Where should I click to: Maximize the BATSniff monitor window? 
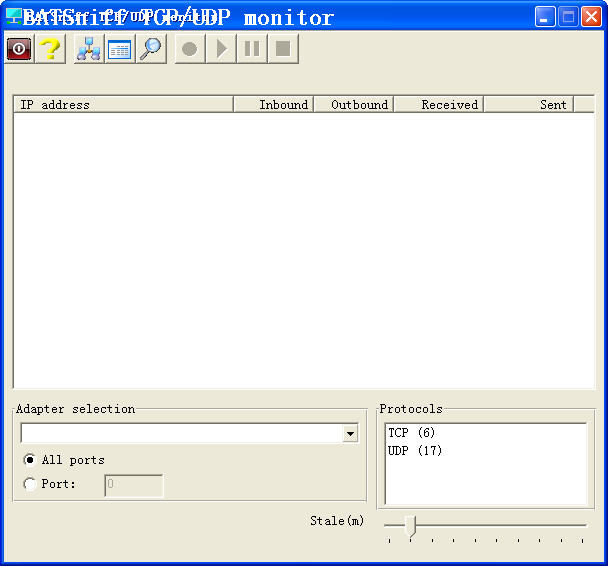pos(568,17)
